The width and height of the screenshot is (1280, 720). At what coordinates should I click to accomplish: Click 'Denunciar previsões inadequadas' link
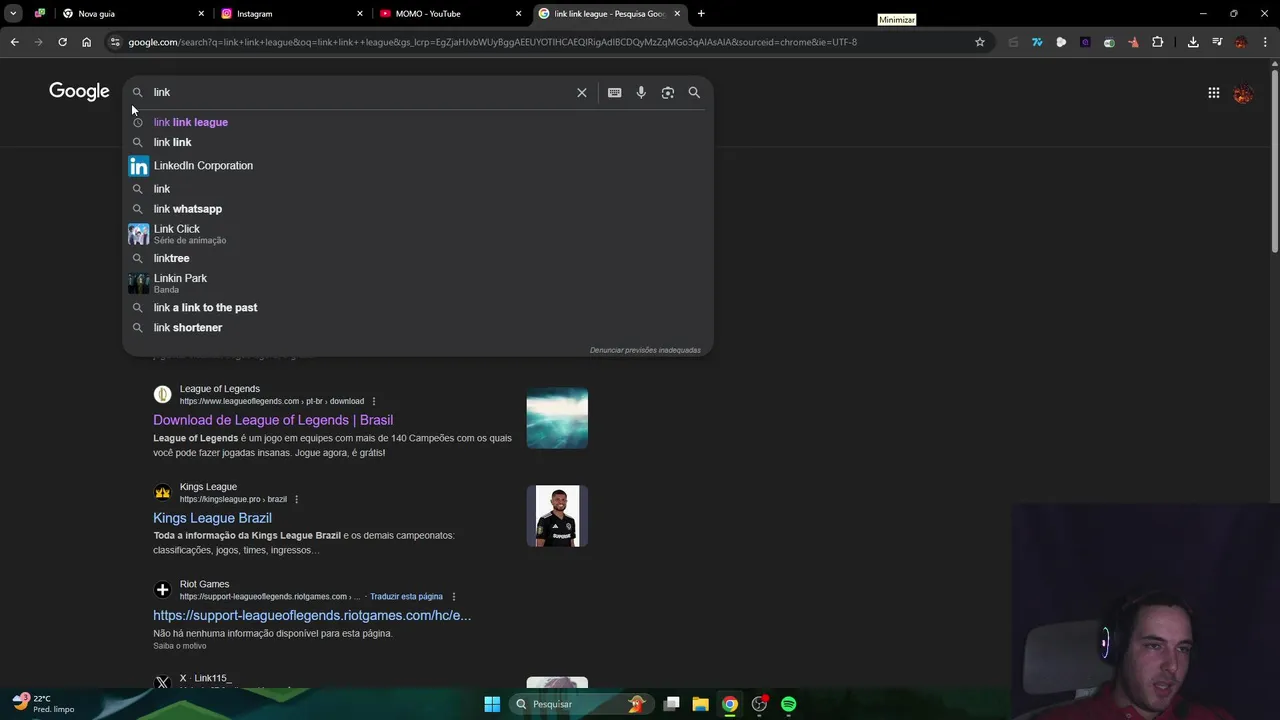coord(645,350)
